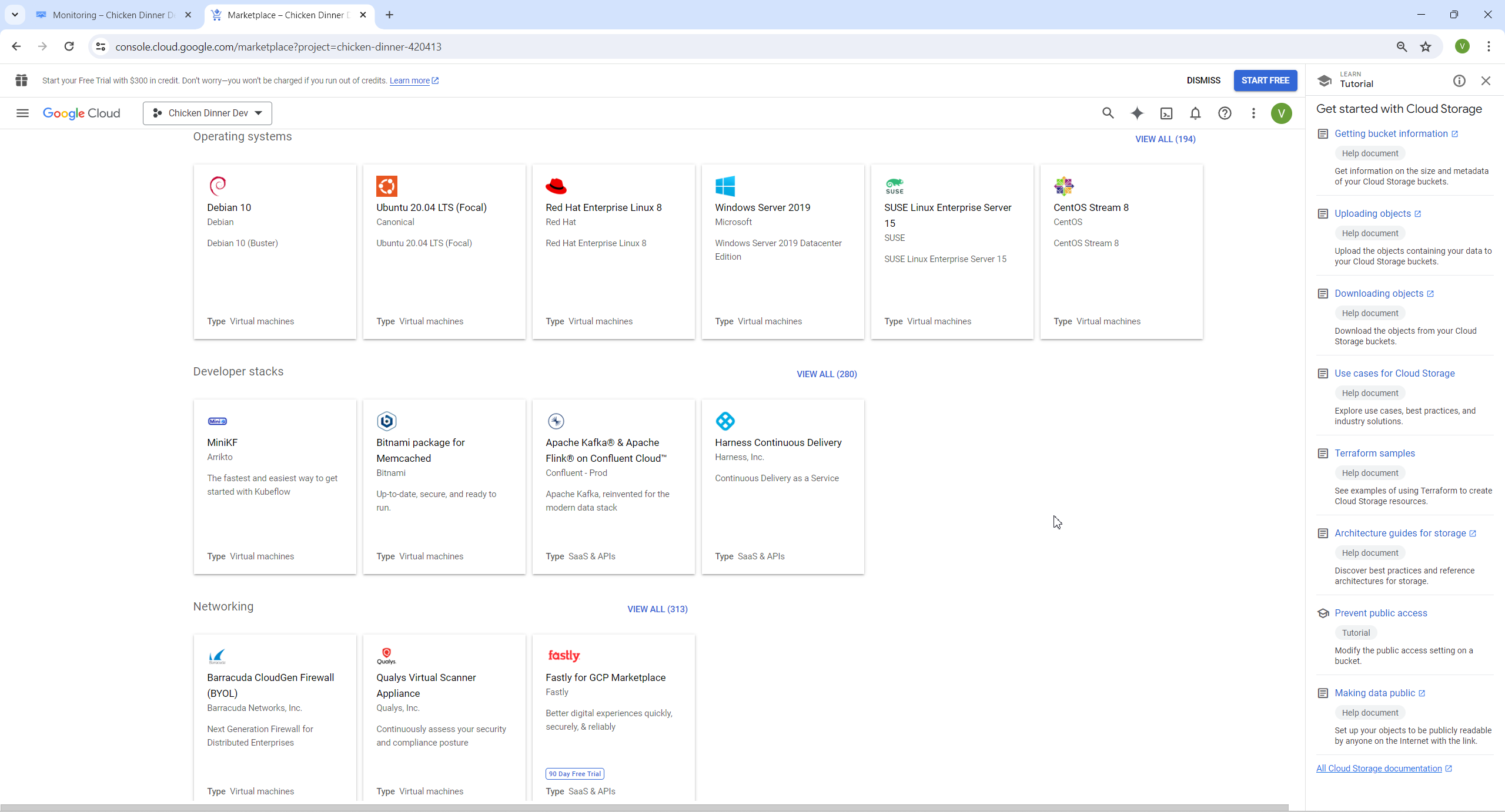Click the help question mark icon
Viewport: 1505px width, 812px height.
[1225, 113]
